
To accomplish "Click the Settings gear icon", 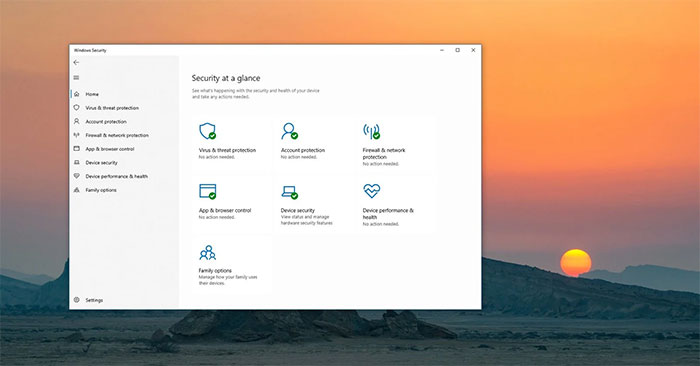I will point(76,300).
